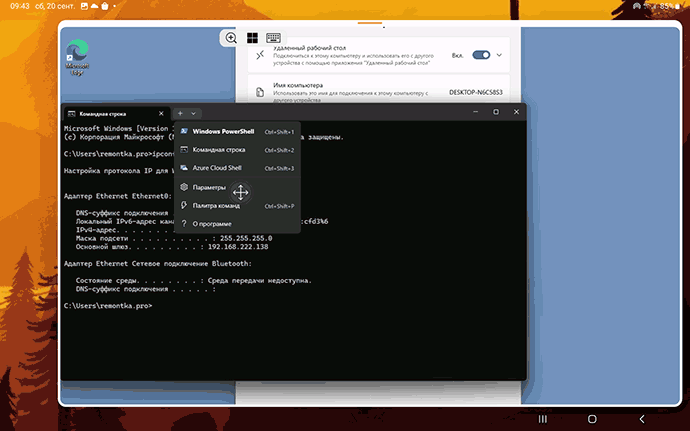Tap the Android home button
The image size is (690, 431).
tap(592, 418)
